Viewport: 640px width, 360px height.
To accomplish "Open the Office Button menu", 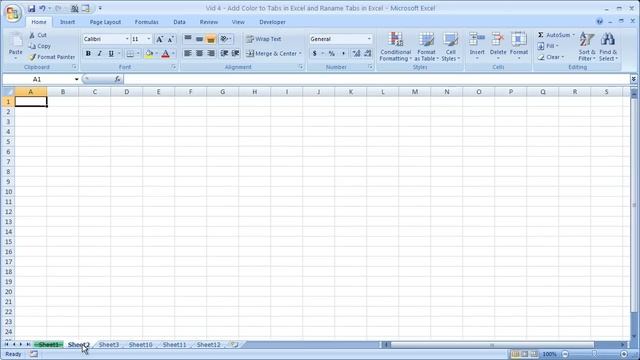I will pyautogui.click(x=12, y=13).
